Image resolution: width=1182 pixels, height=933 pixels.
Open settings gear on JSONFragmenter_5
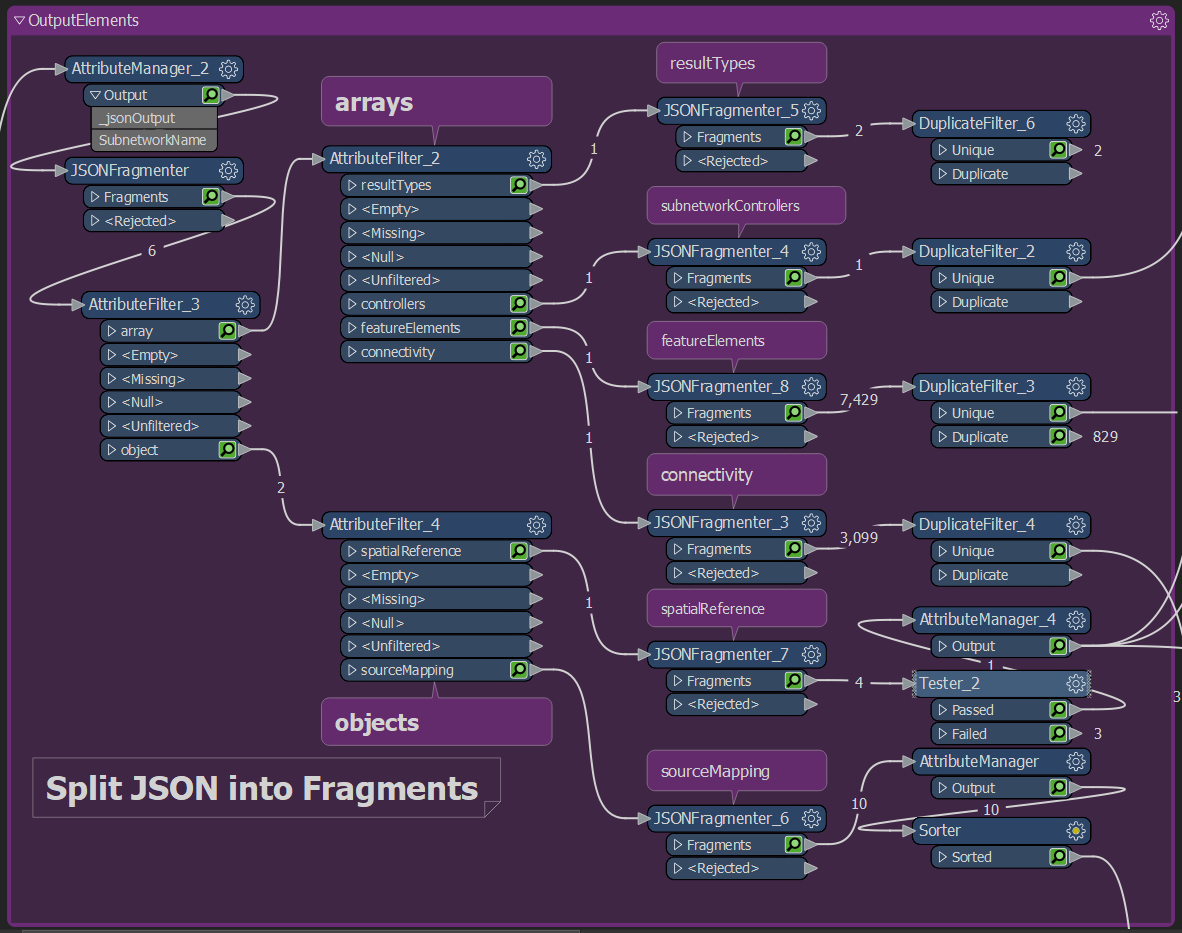pos(812,110)
